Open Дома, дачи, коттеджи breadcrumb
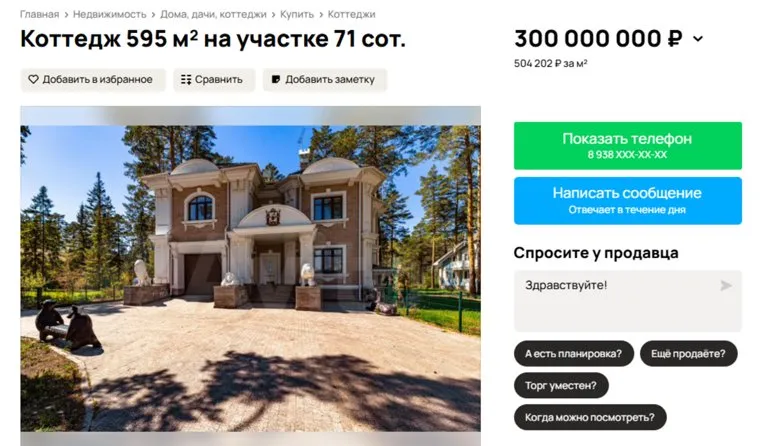 pyautogui.click(x=213, y=15)
